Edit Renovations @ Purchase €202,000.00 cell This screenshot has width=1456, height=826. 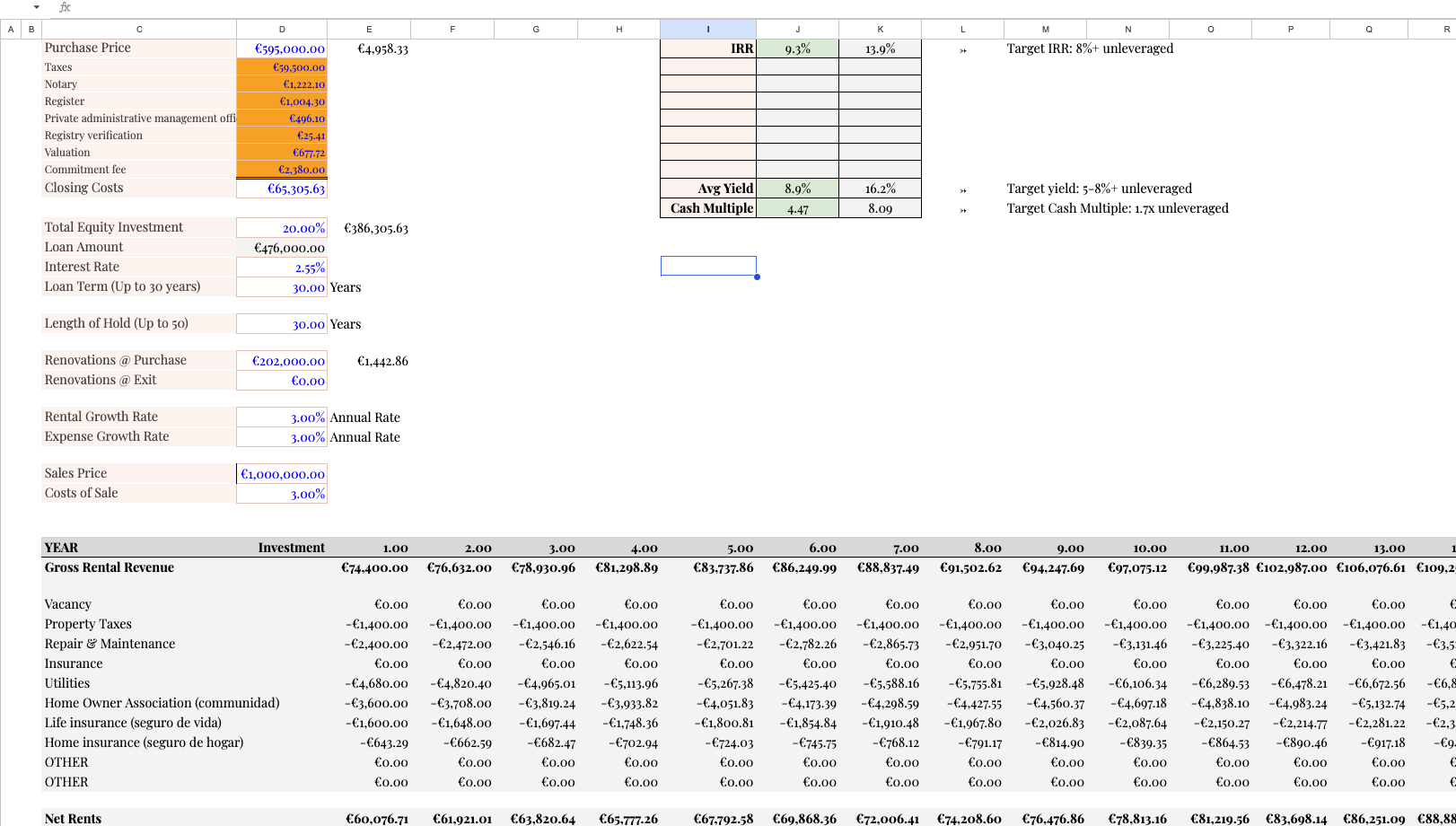tap(282, 361)
